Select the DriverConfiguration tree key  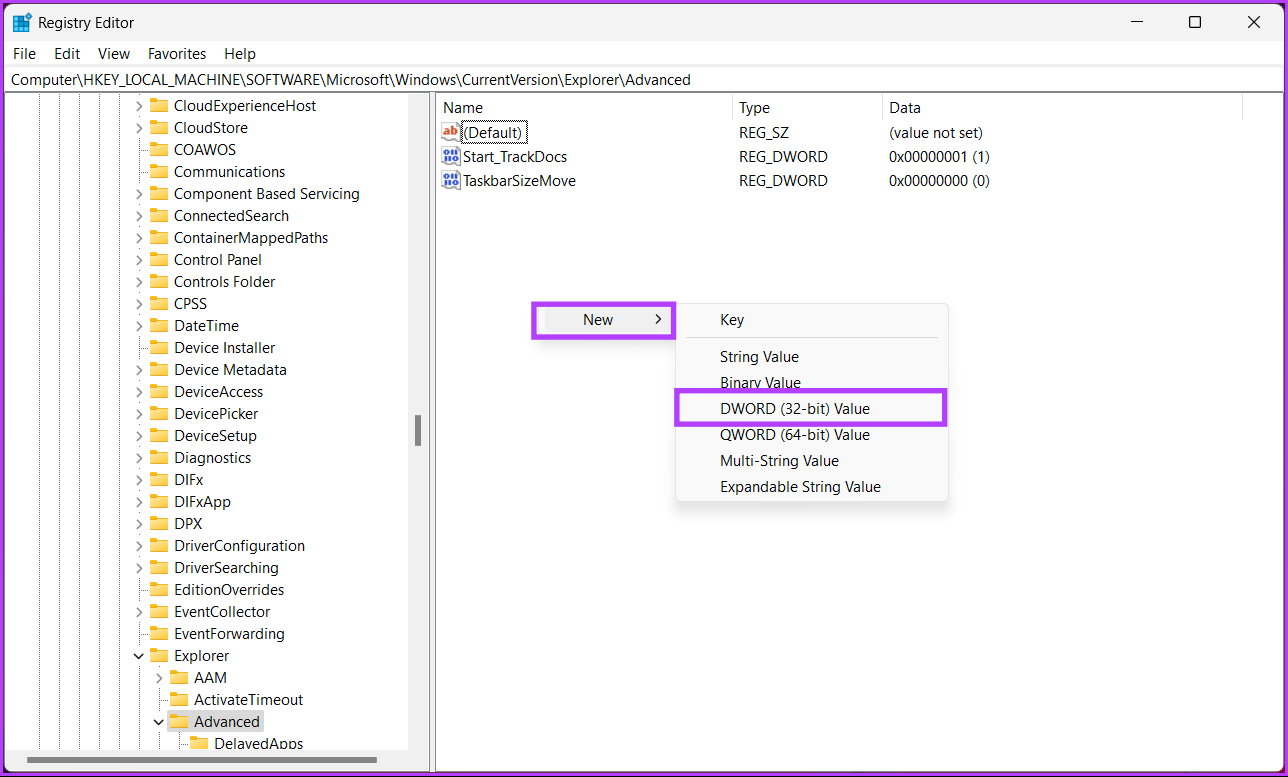239,546
